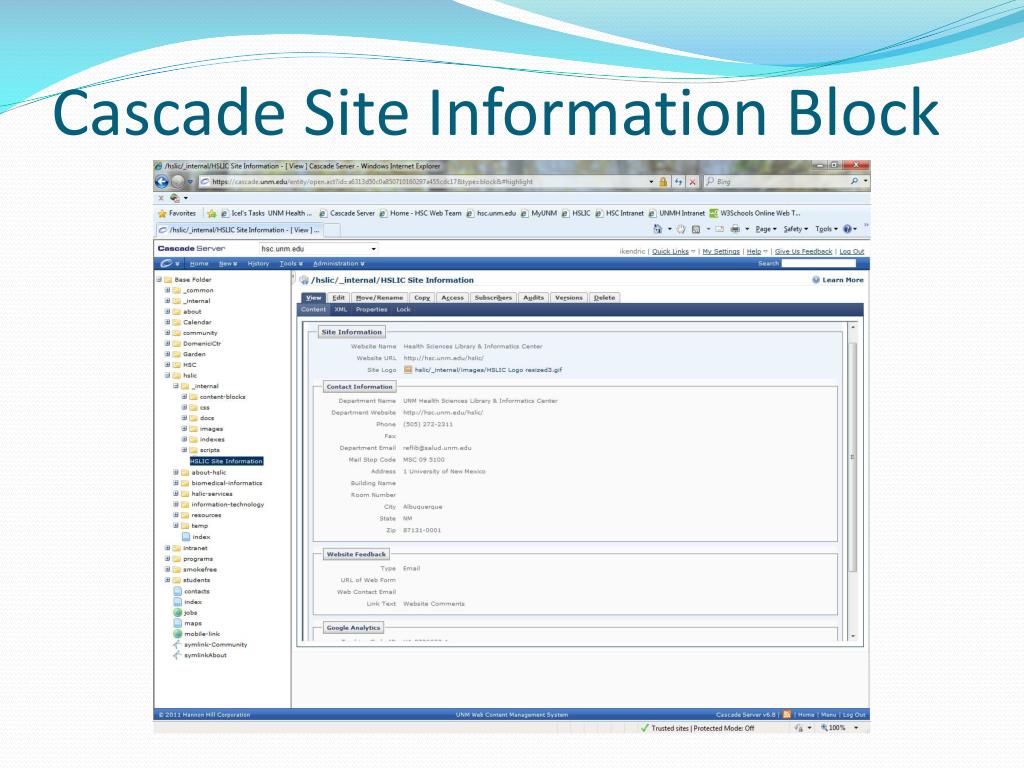Click the maps page icon

(x=178, y=623)
